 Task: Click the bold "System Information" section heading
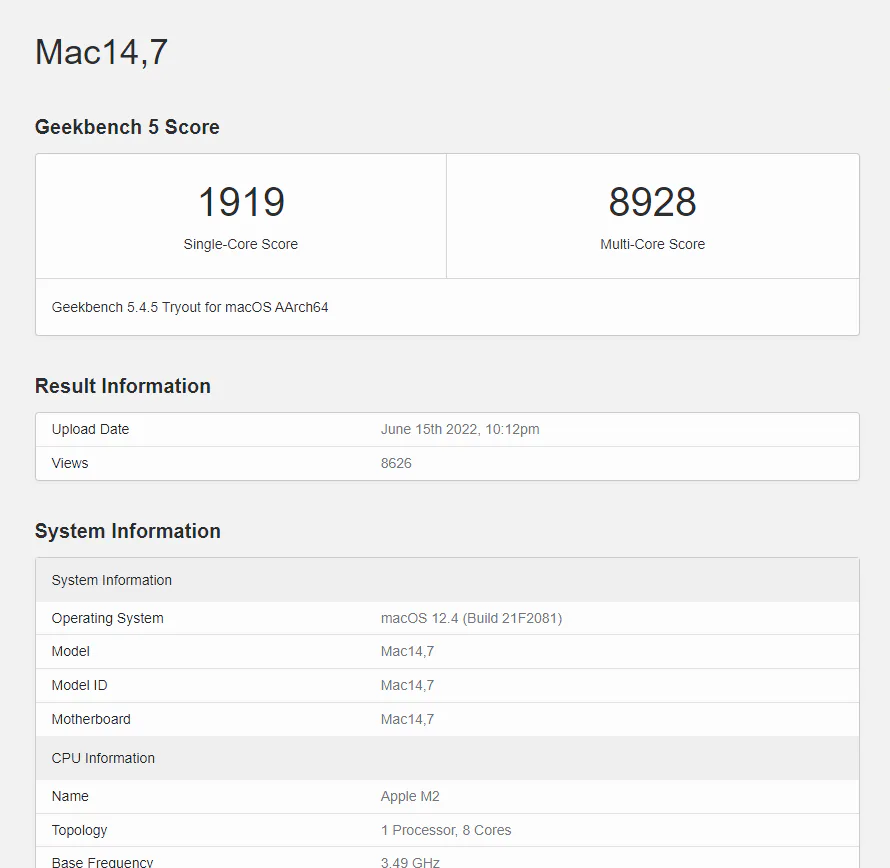pos(128,531)
